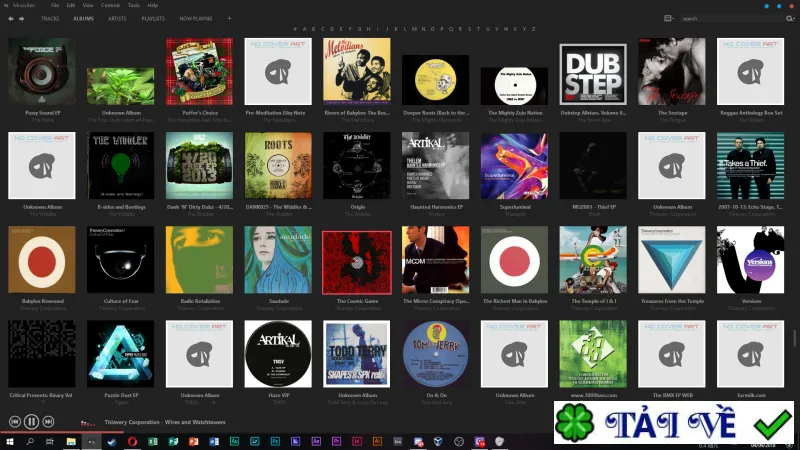Open the layout view dropdown near search

668,18
